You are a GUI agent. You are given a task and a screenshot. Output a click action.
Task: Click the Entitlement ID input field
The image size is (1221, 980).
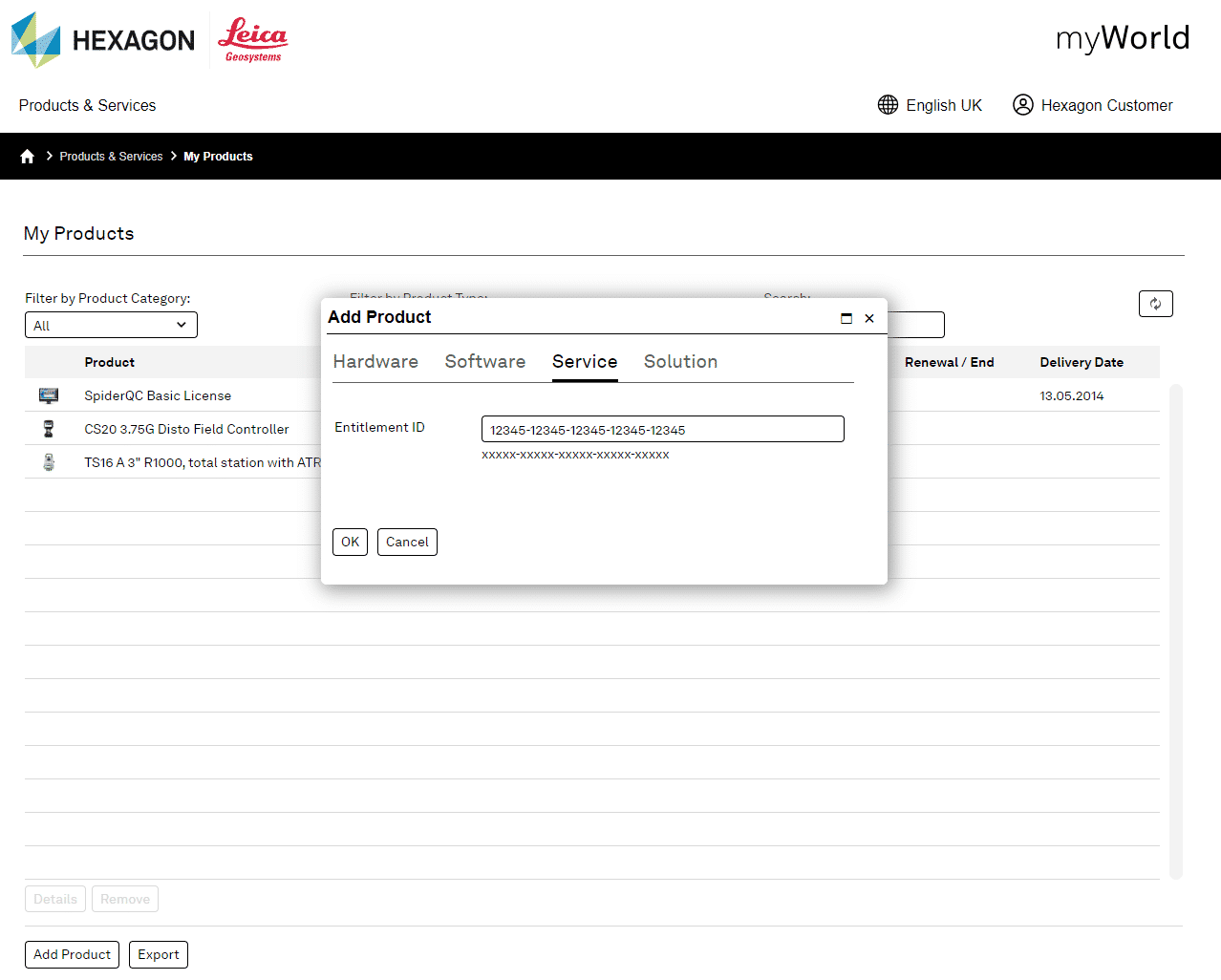[x=662, y=430]
